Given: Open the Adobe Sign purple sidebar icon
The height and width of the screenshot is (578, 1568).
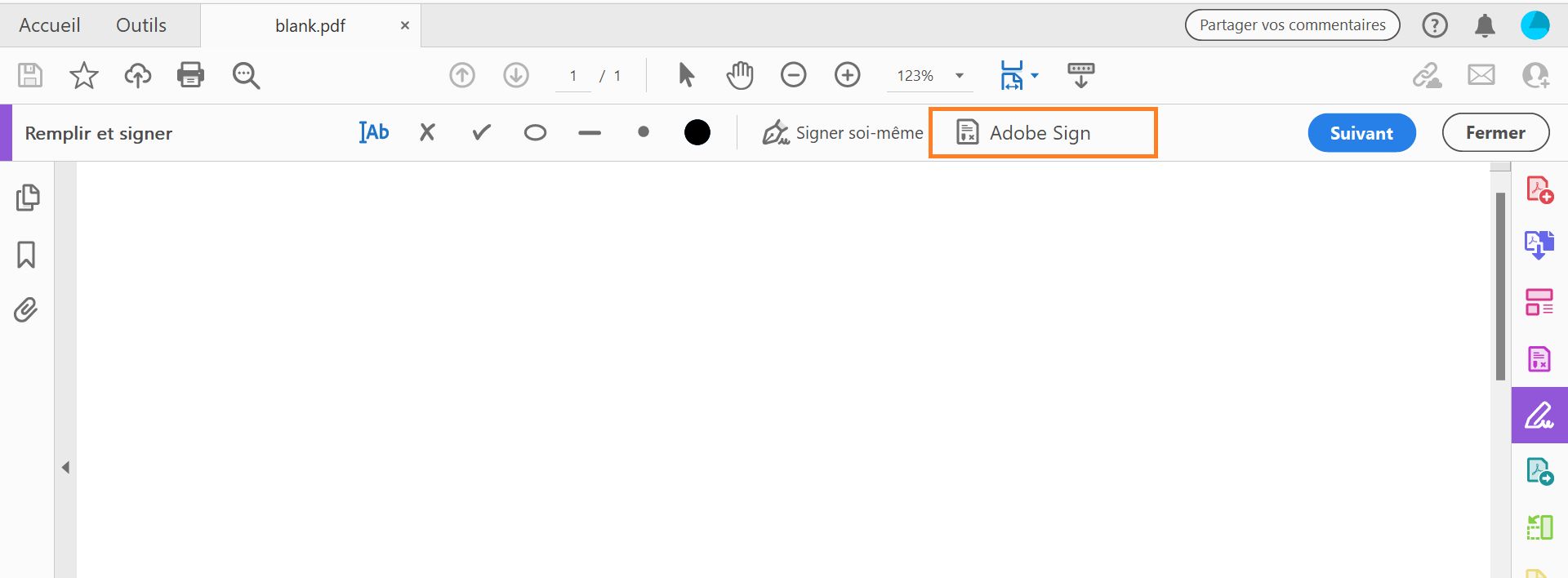Looking at the screenshot, I should click(x=1539, y=358).
